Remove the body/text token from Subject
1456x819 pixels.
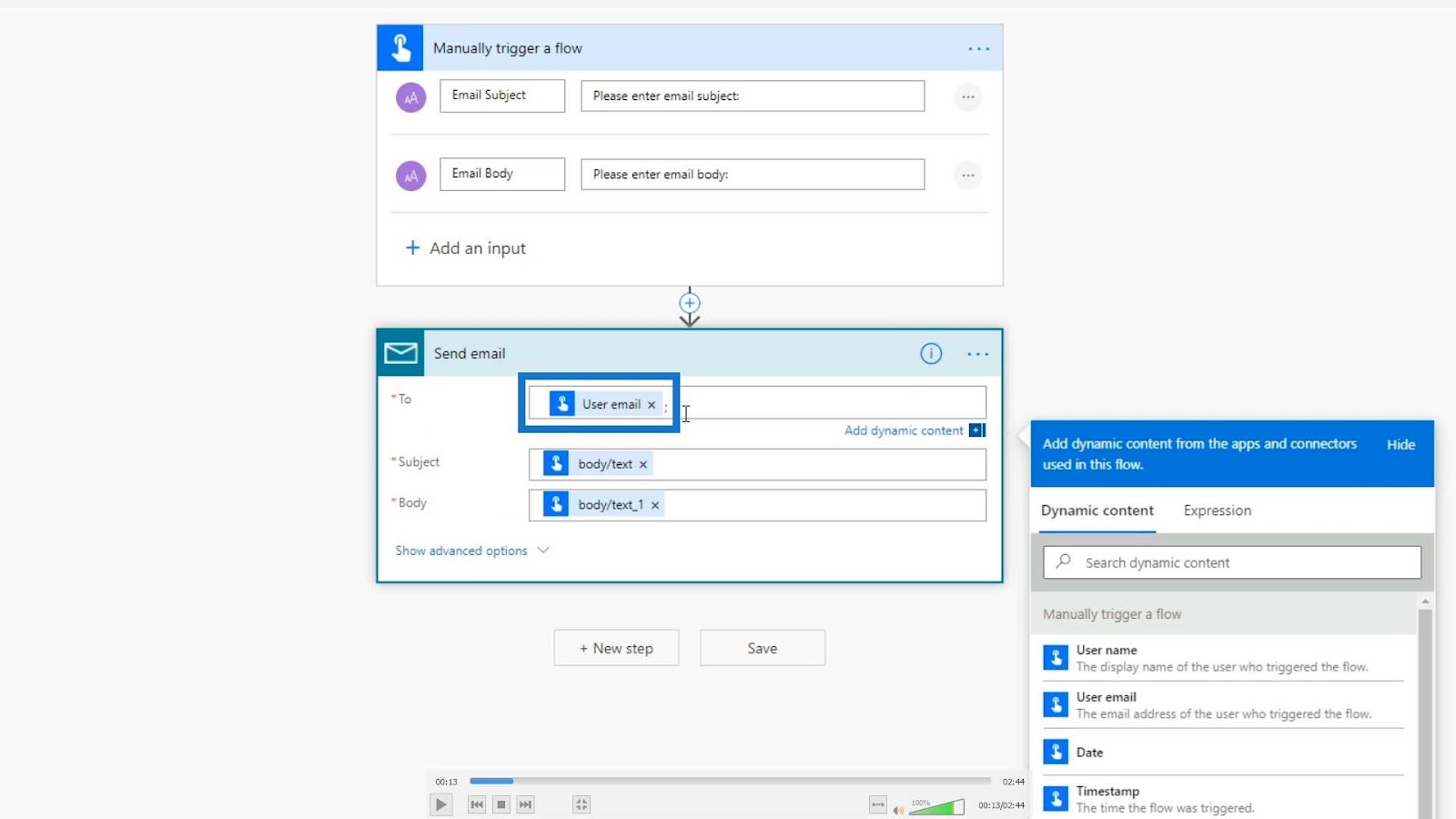642,464
